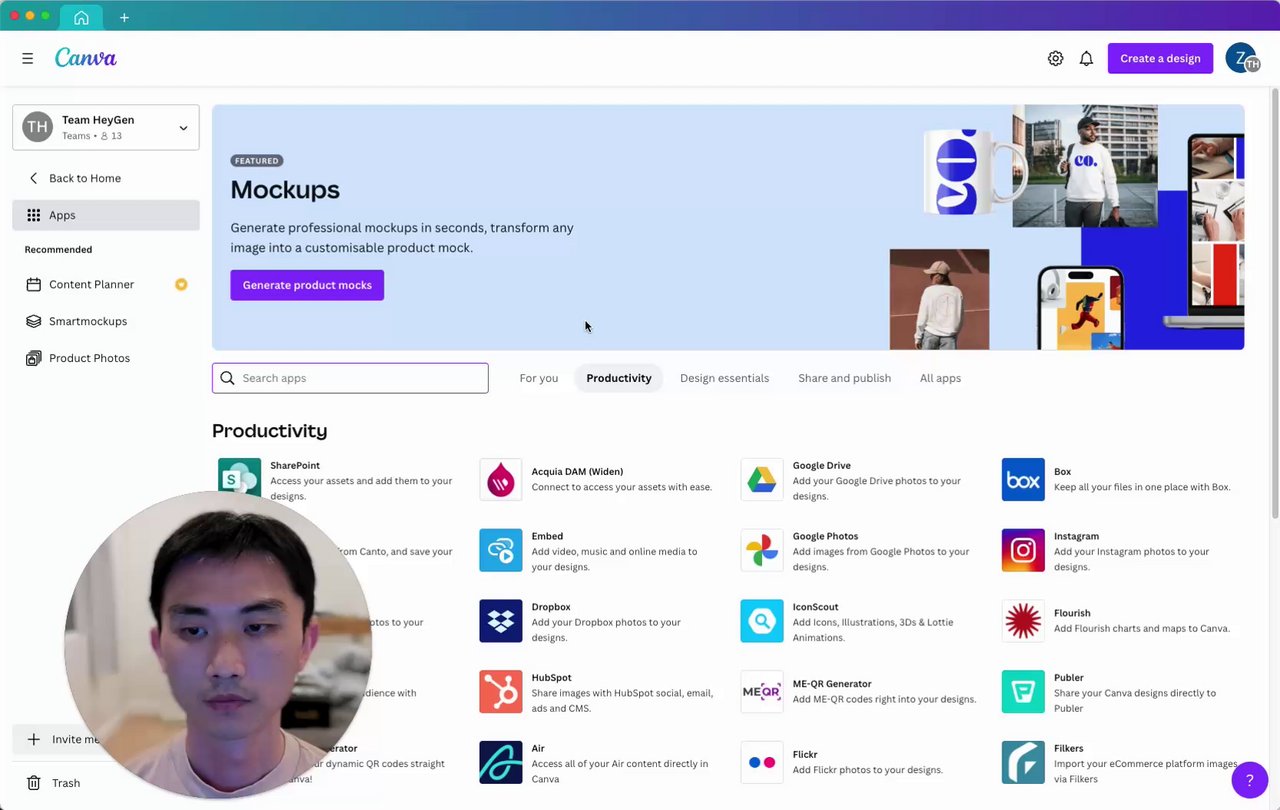Switch to the All apps tab

(x=940, y=378)
